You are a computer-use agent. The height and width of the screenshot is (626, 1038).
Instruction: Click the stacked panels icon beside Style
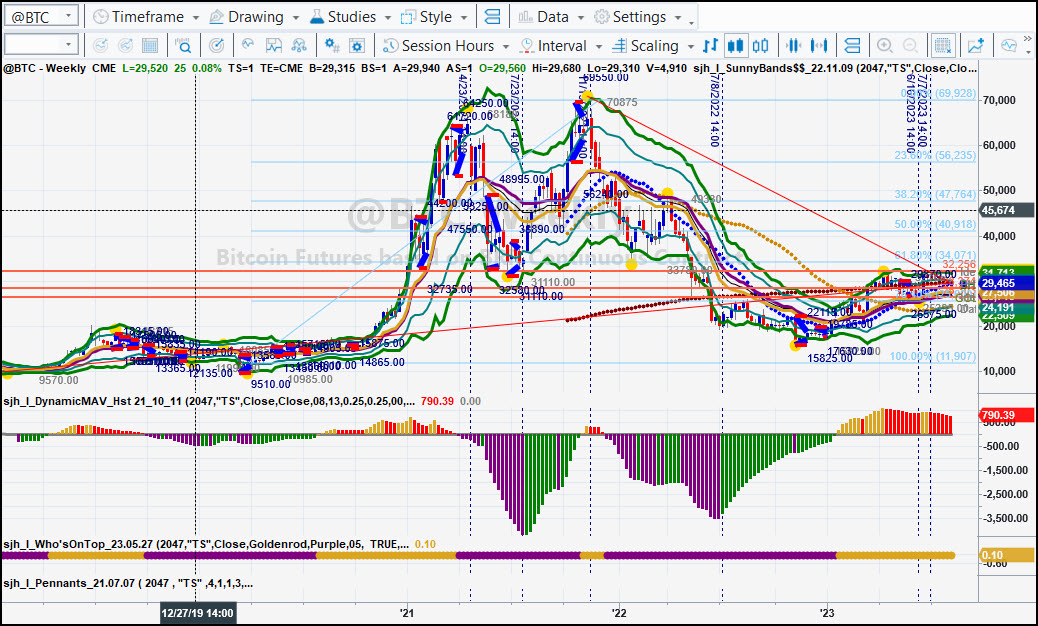point(492,17)
